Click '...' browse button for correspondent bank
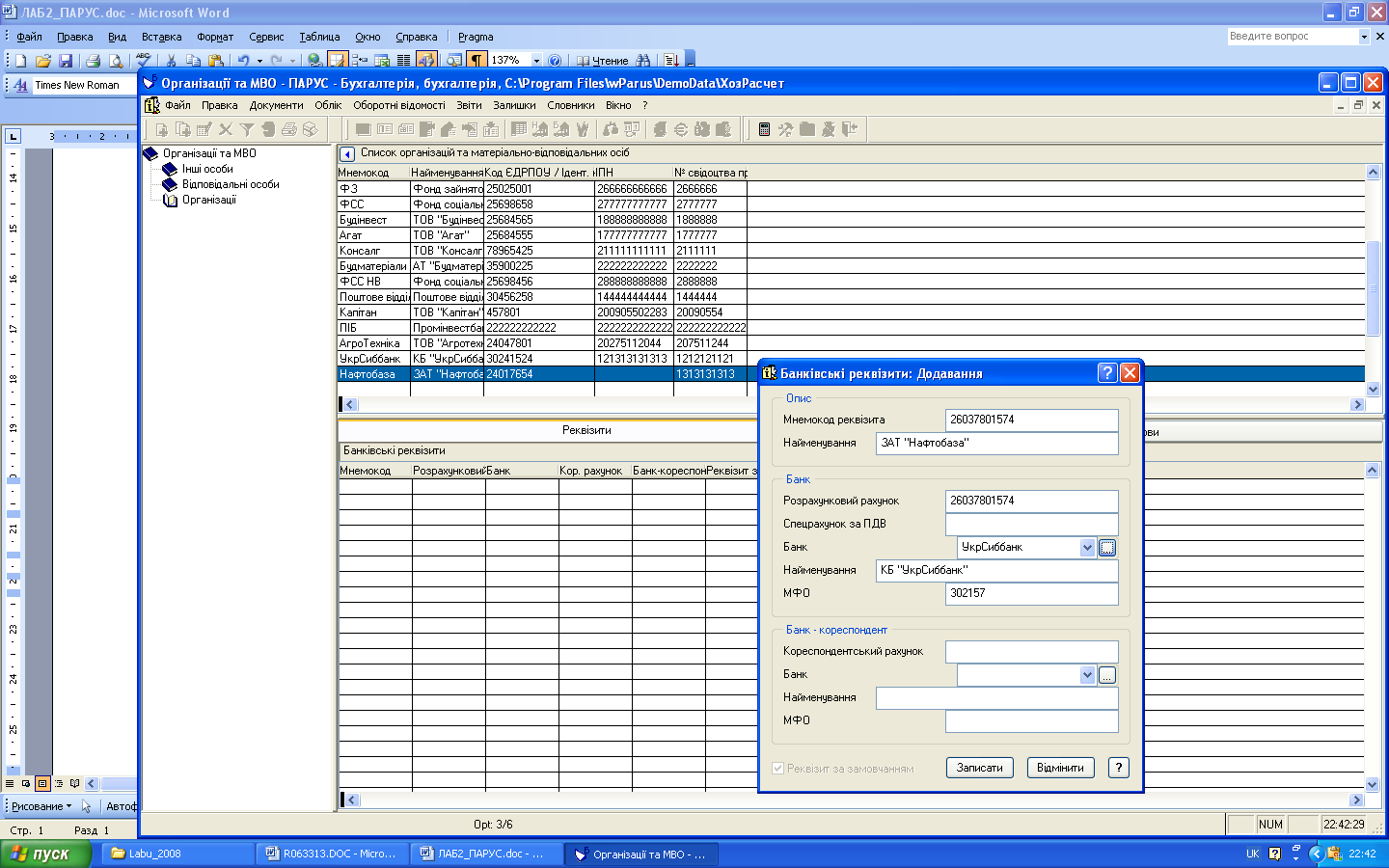Image resolution: width=1389 pixels, height=868 pixels. (x=1107, y=675)
